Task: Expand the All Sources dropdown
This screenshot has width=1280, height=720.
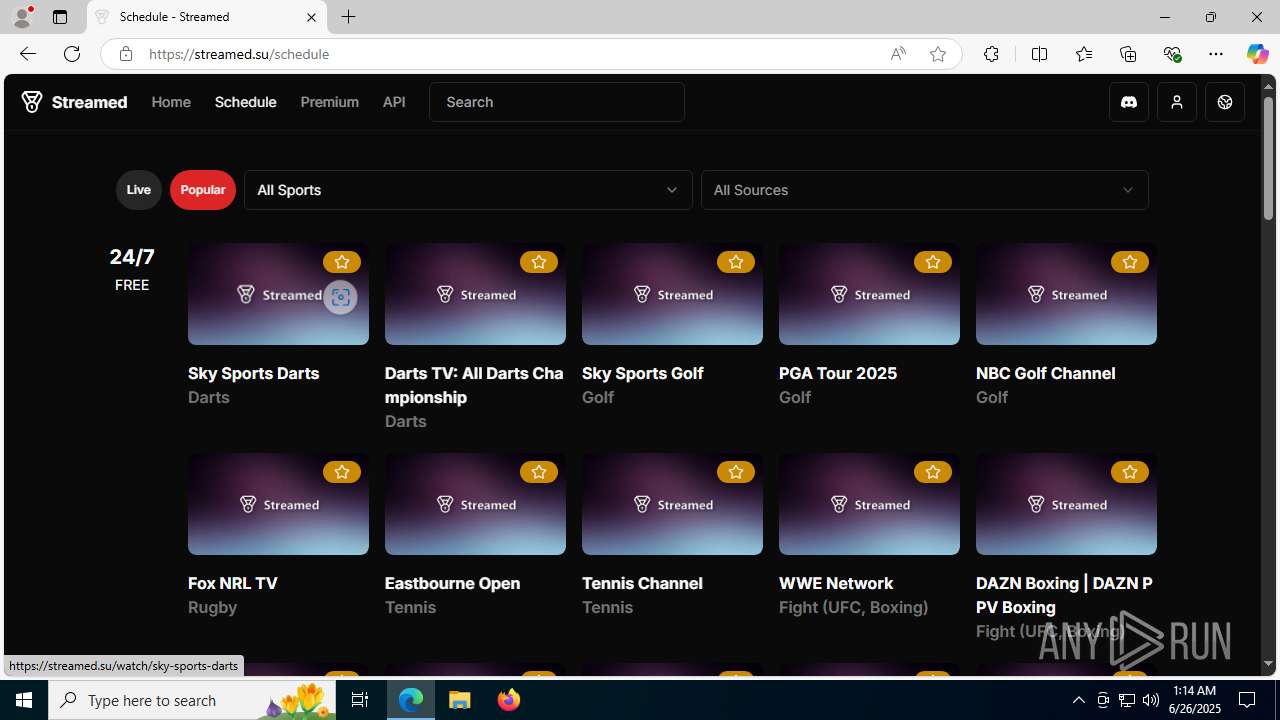Action: coord(925,190)
